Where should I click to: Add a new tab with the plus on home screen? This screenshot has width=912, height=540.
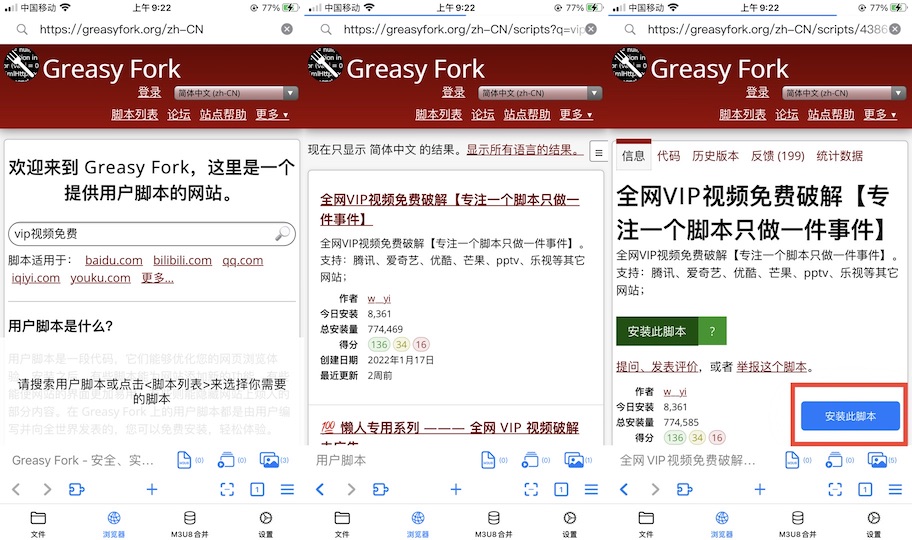152,489
